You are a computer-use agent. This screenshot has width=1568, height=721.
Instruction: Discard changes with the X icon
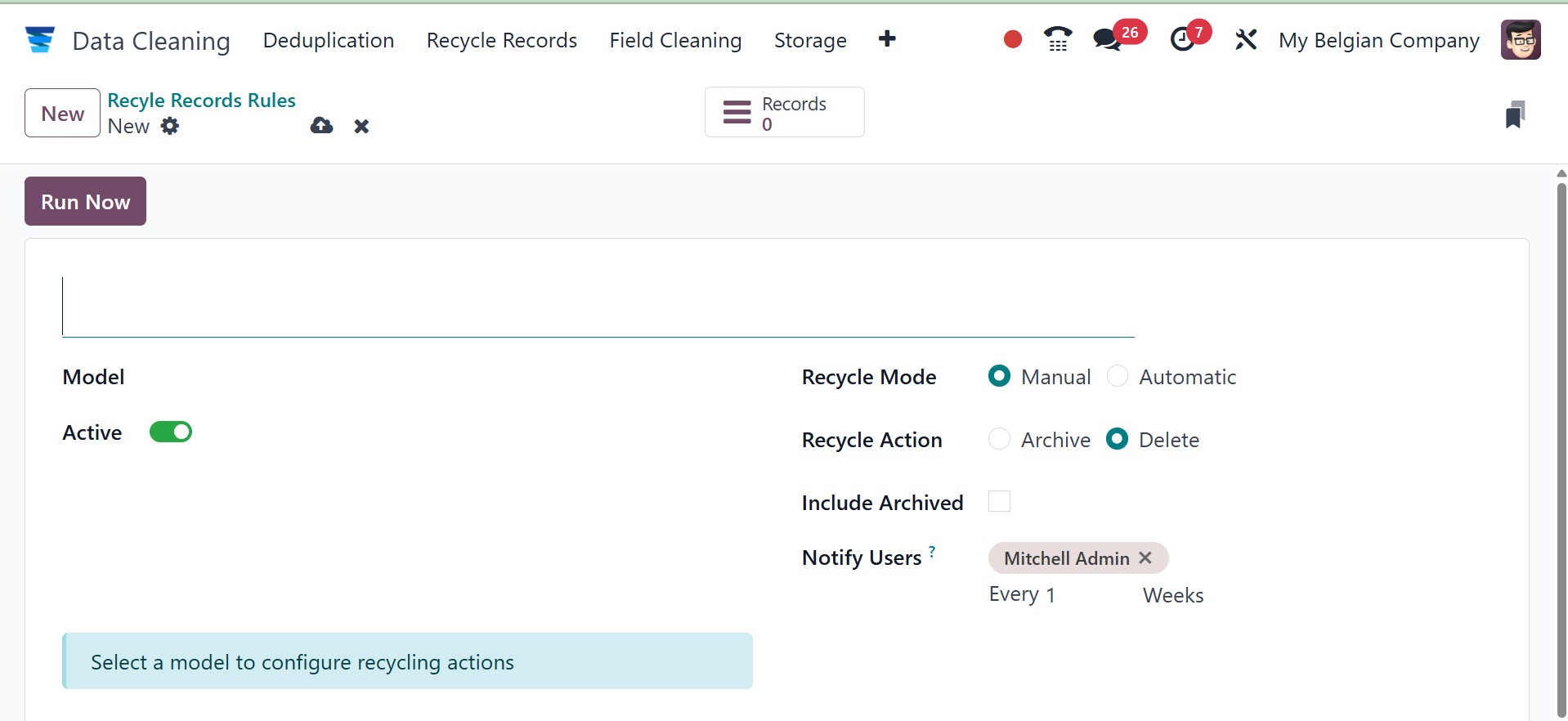pyautogui.click(x=361, y=126)
